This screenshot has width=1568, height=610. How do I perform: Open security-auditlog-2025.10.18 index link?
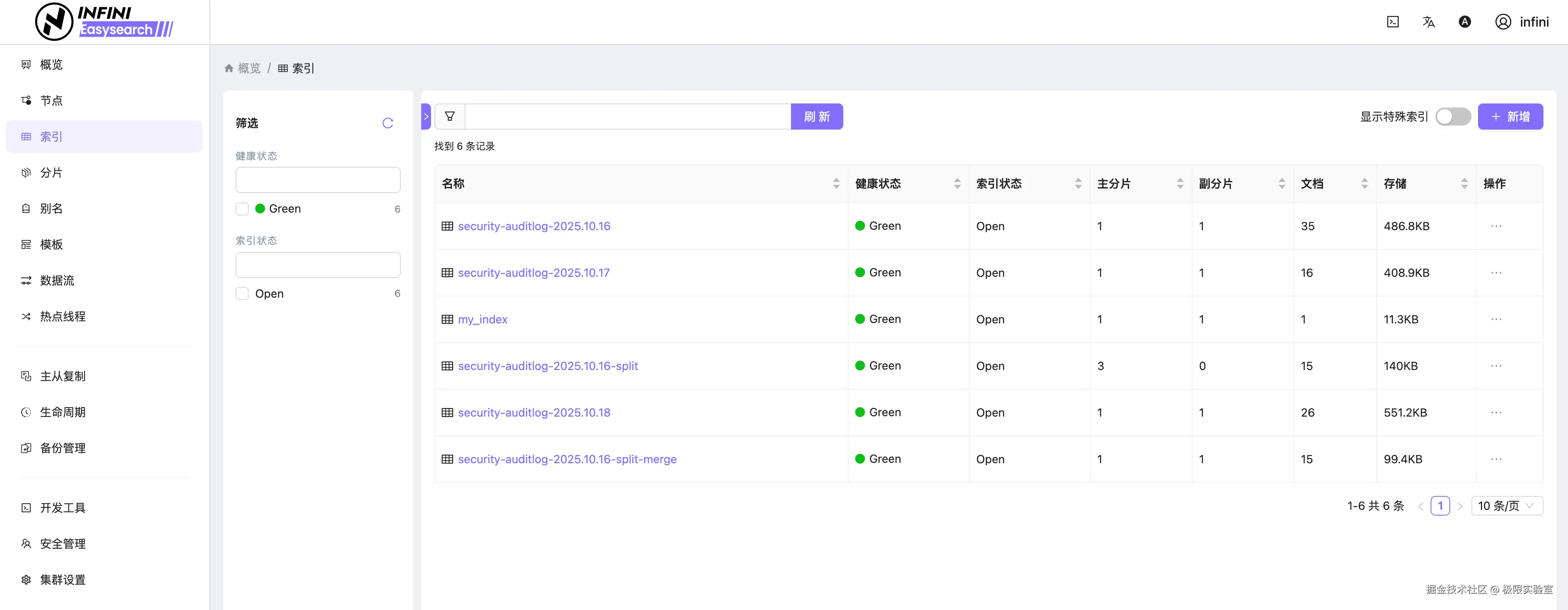click(534, 412)
